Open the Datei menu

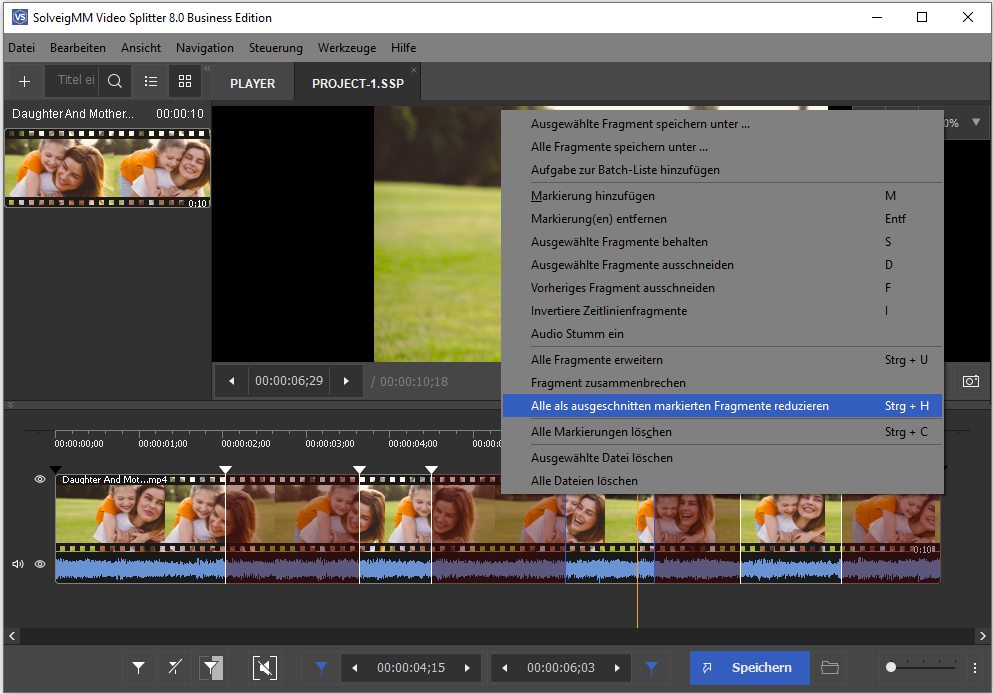22,47
